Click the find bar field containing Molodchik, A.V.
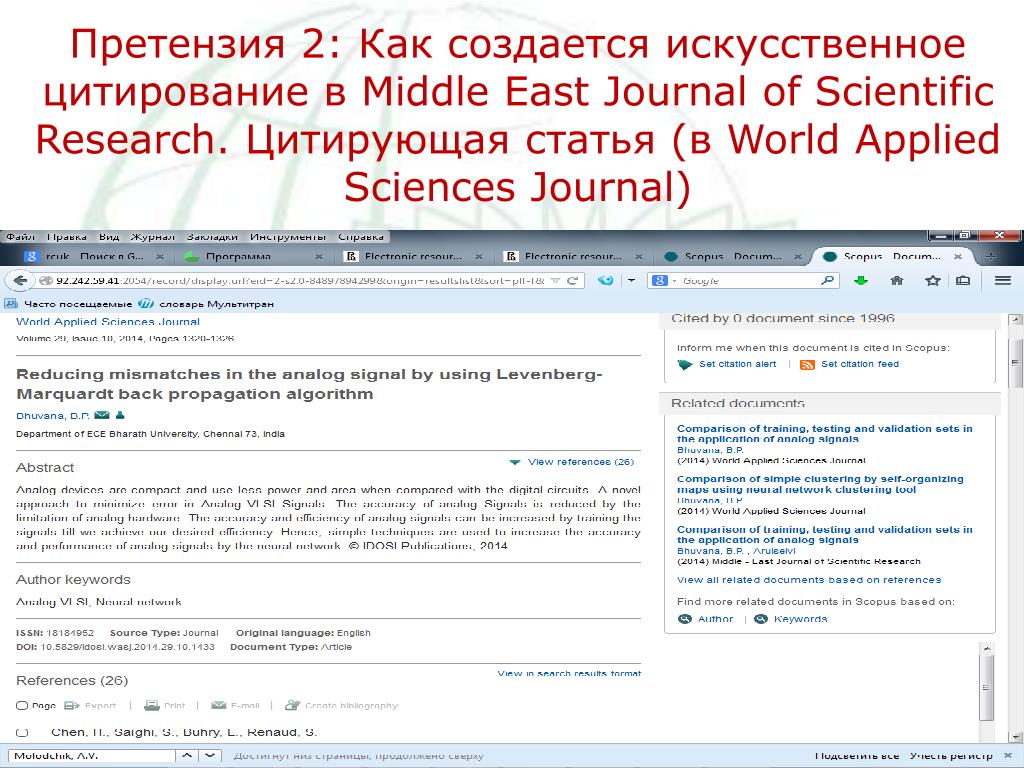 93,756
